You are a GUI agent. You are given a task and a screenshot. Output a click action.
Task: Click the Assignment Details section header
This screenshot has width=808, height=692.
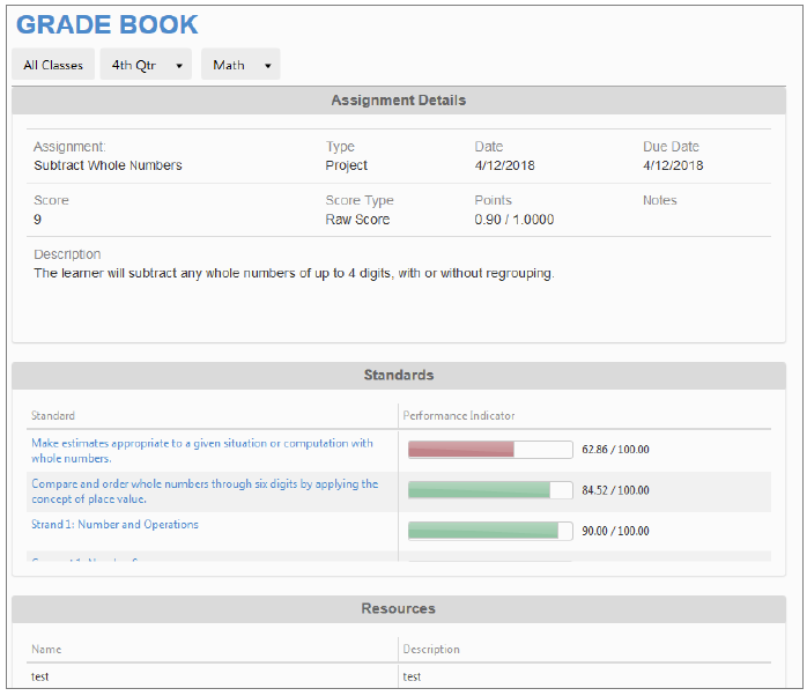pos(398,100)
